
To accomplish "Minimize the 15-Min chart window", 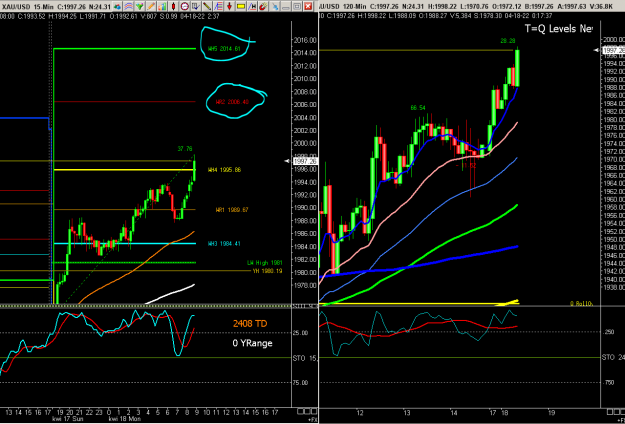I will pos(286,6).
